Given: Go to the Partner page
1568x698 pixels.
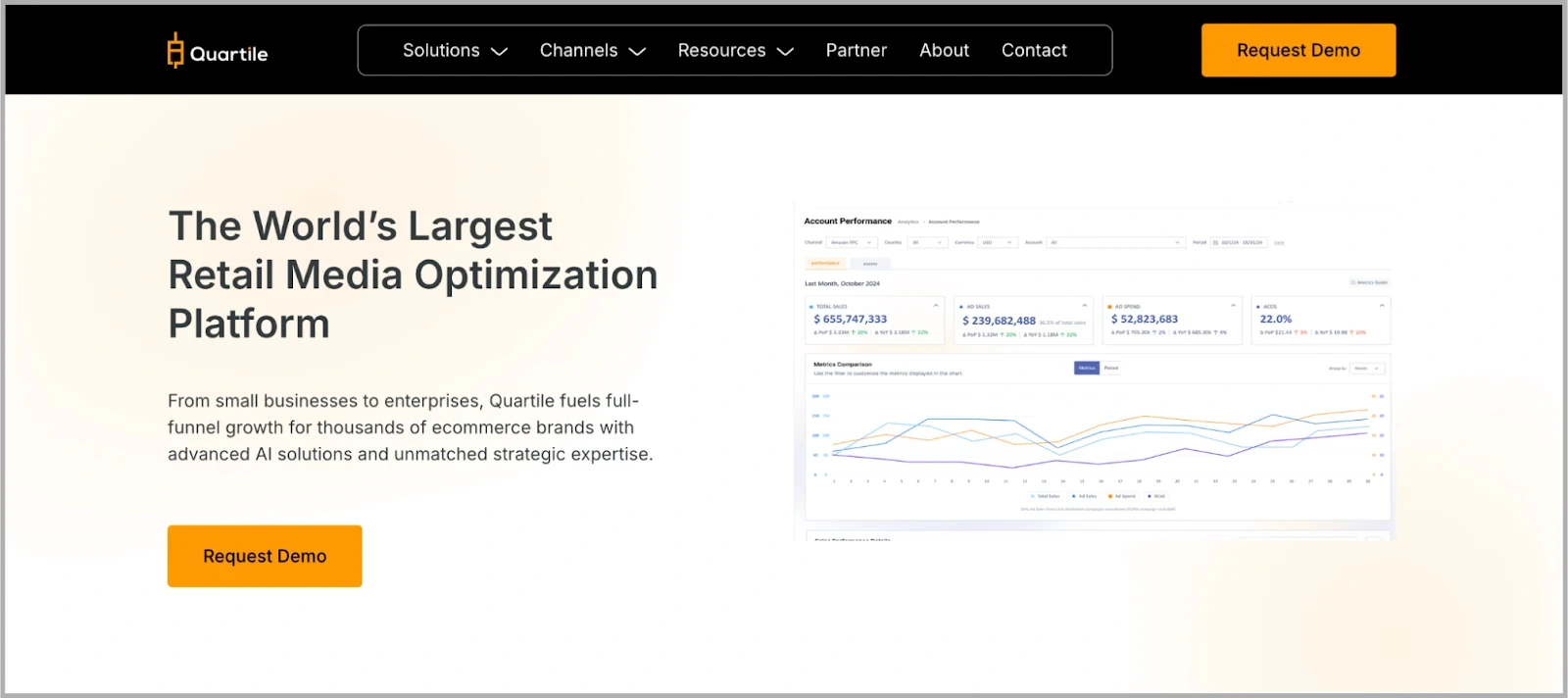Looking at the screenshot, I should 857,50.
